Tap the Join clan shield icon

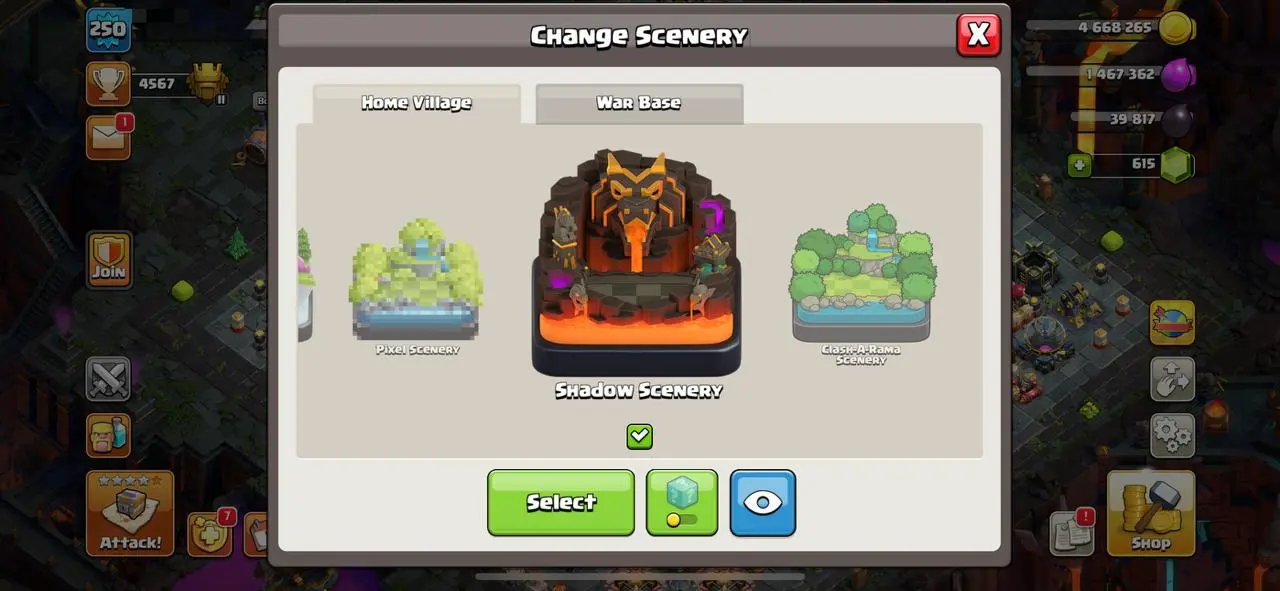coord(108,260)
